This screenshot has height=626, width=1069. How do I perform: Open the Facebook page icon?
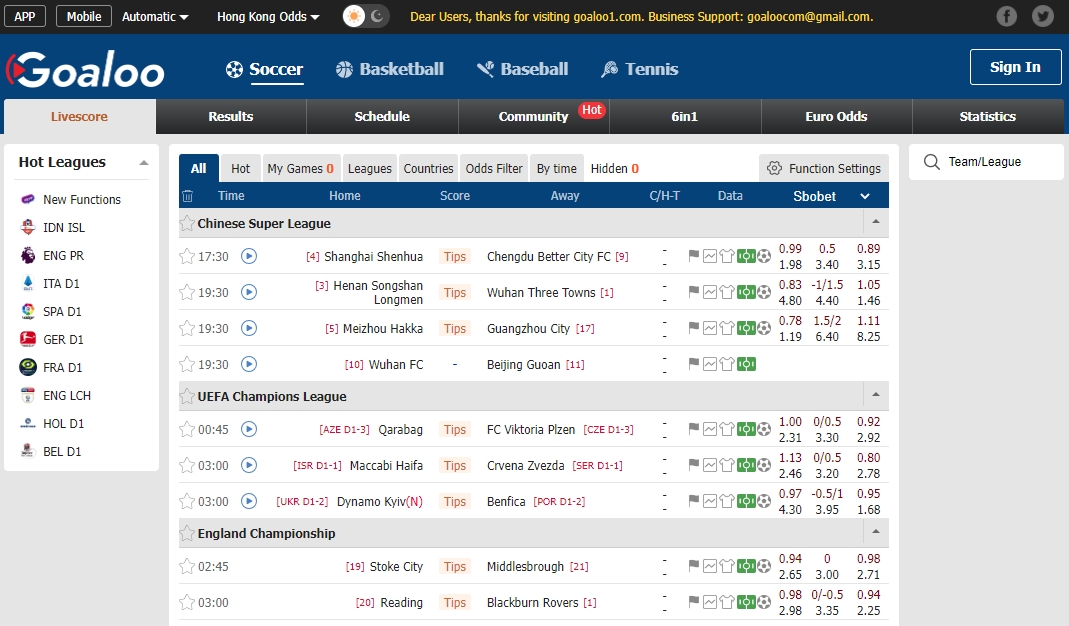click(1006, 16)
